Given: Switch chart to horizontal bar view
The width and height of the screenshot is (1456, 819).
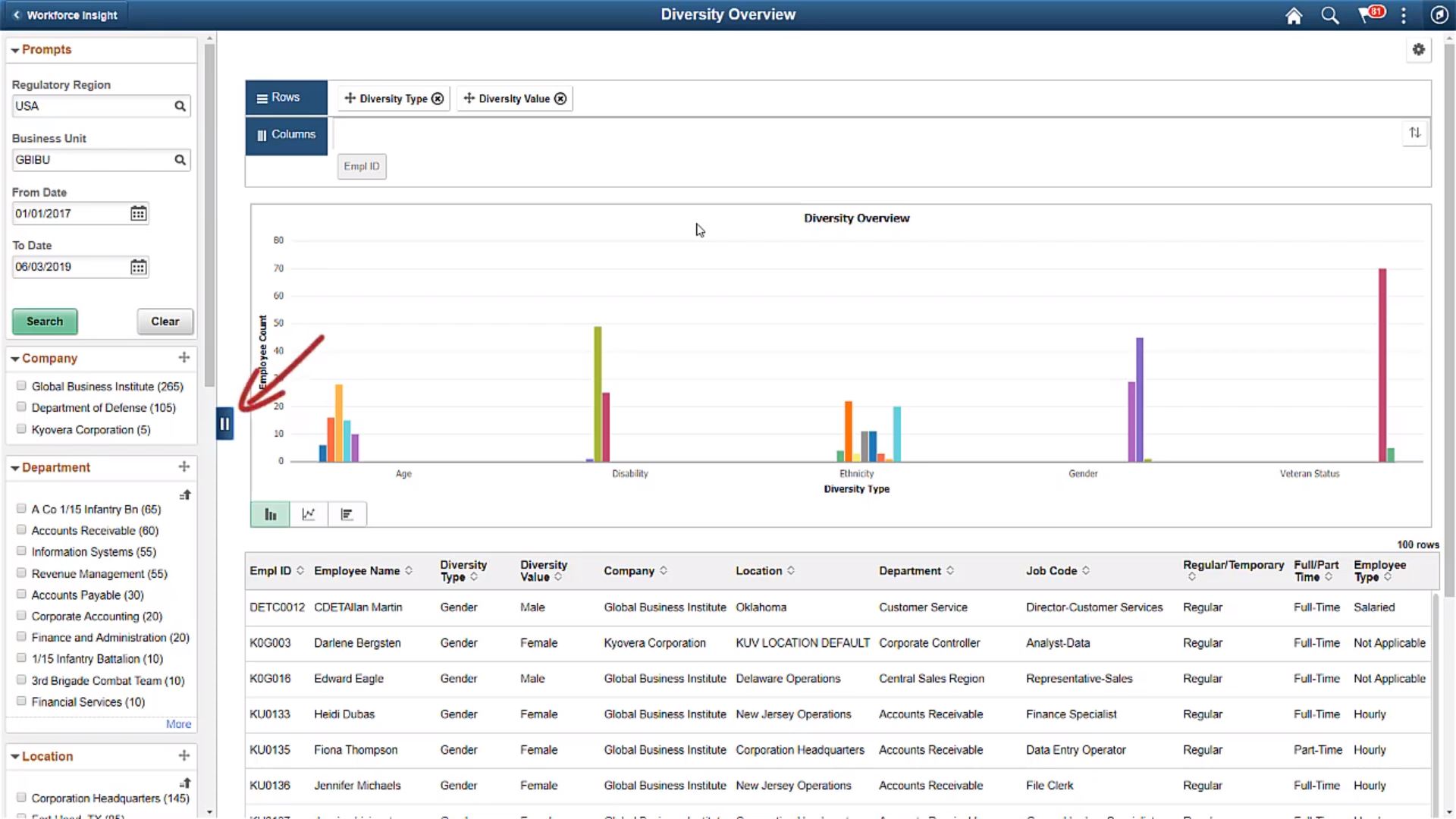Looking at the screenshot, I should click(x=347, y=513).
